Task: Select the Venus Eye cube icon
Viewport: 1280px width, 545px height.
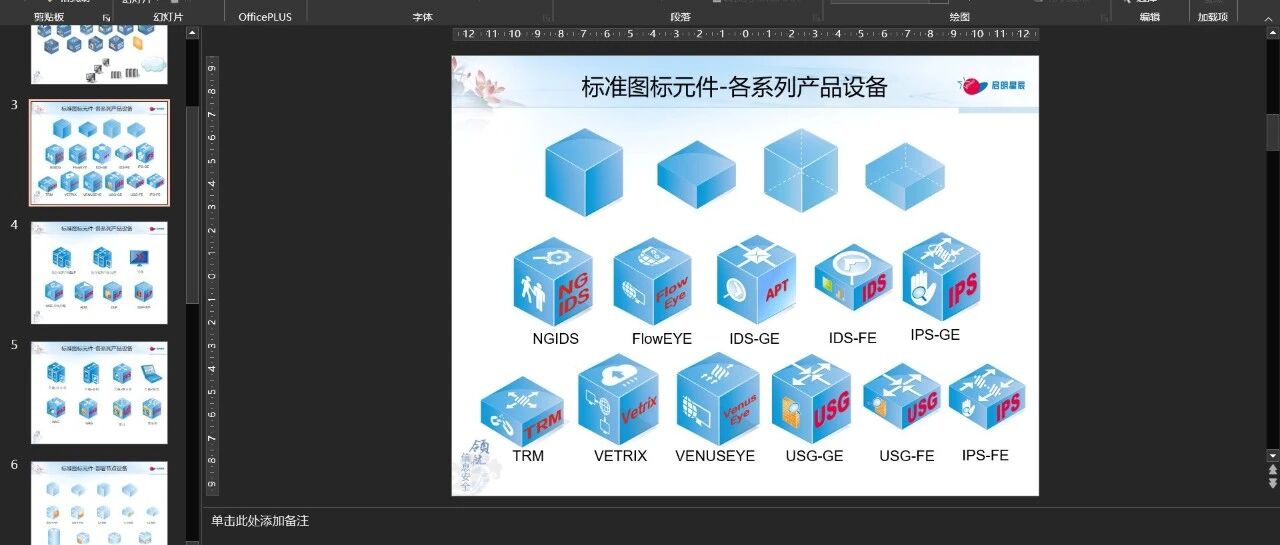Action: click(717, 399)
